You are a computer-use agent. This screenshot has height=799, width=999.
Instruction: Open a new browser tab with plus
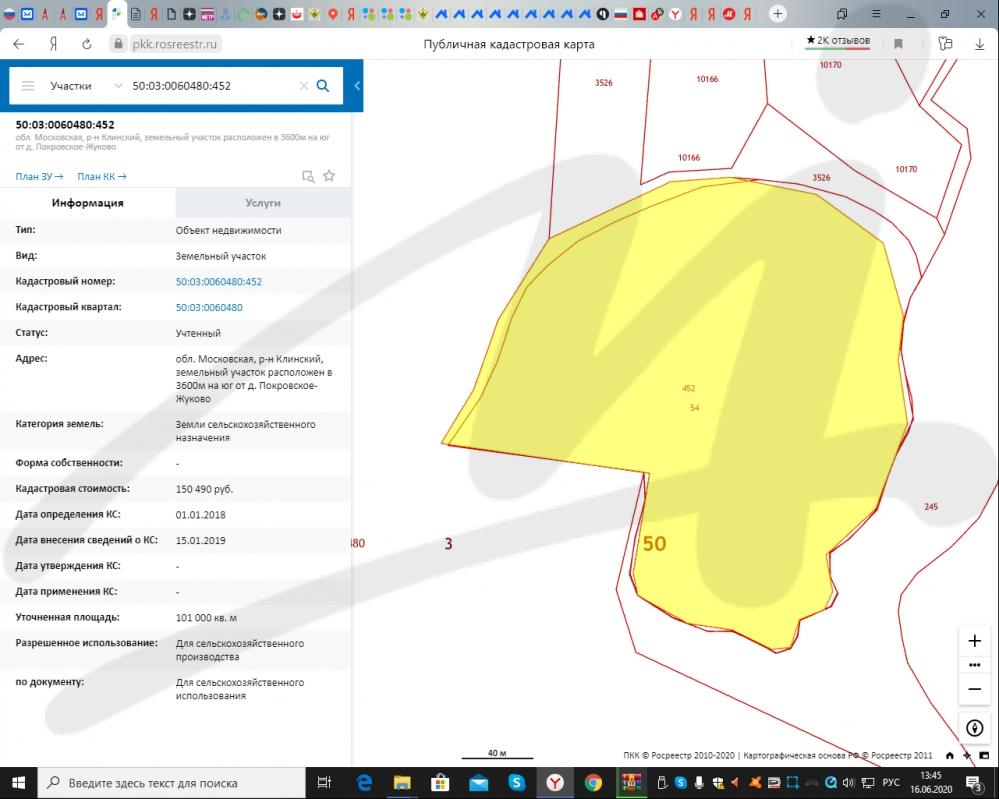(777, 13)
